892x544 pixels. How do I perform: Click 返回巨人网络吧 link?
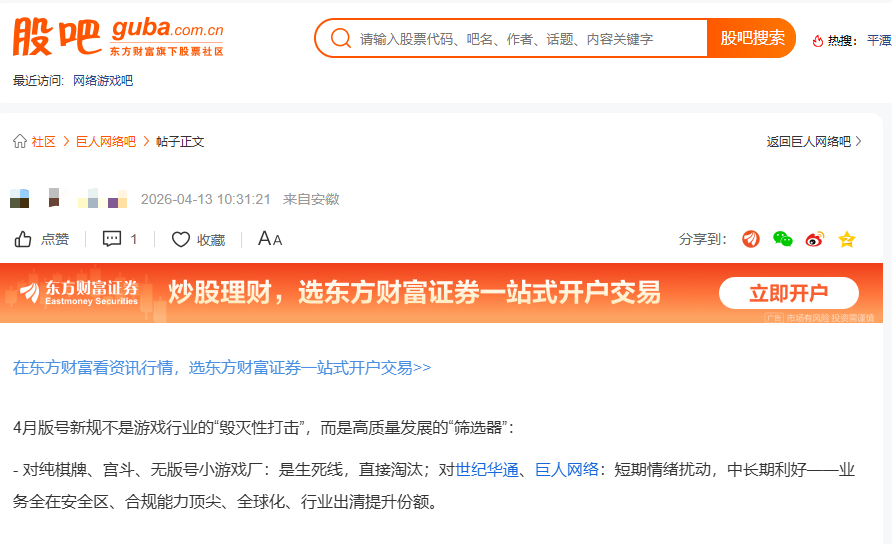click(808, 142)
